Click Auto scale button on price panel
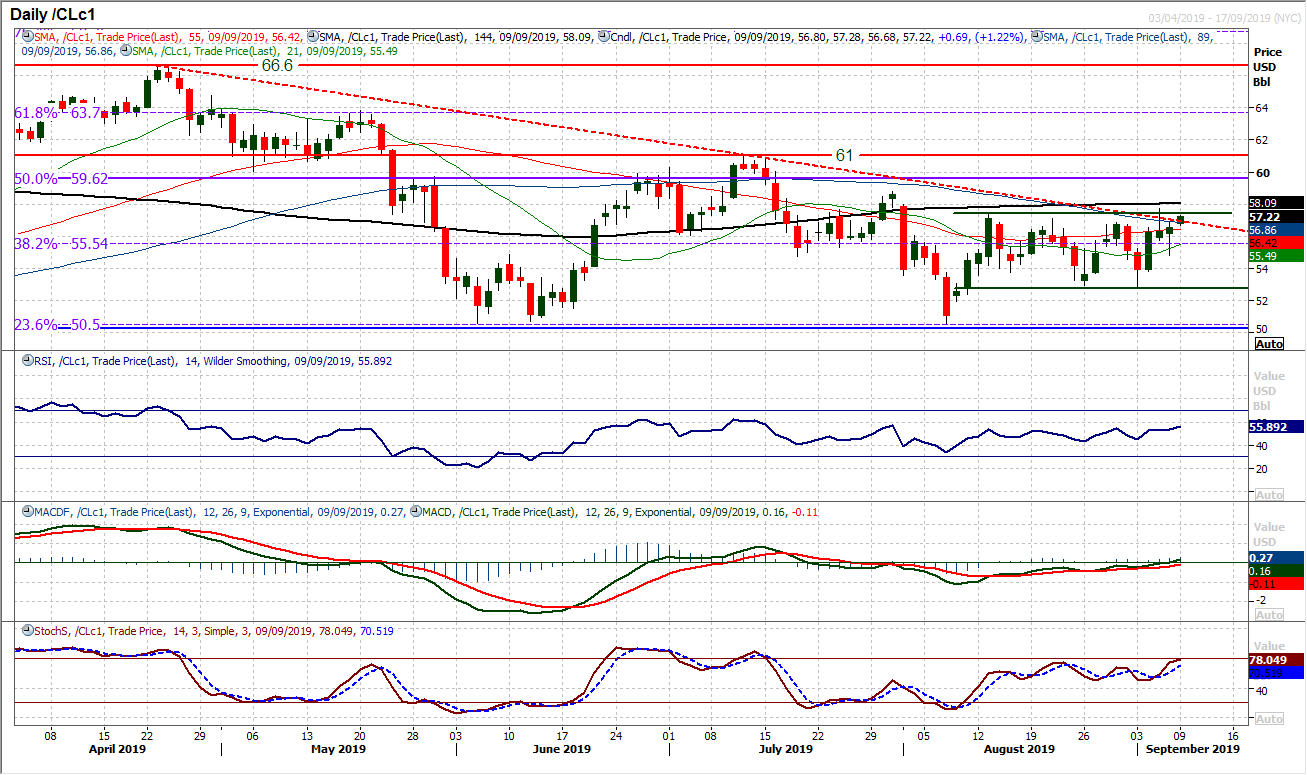1307x775 pixels. pos(1269,343)
